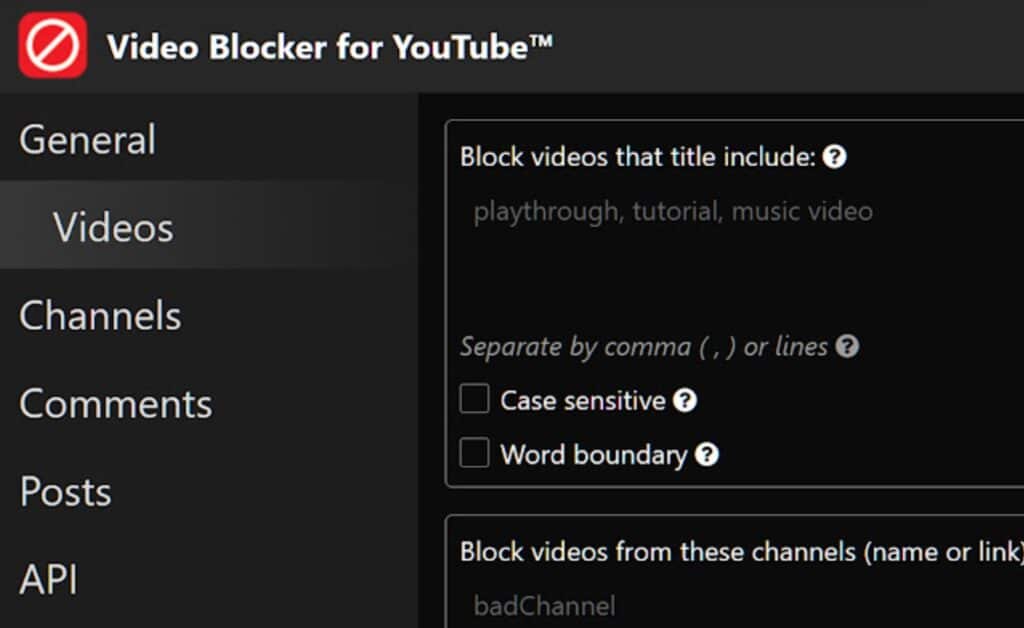
Task: Click the 'Video Blocker for YouTube' header title
Action: click(x=330, y=47)
